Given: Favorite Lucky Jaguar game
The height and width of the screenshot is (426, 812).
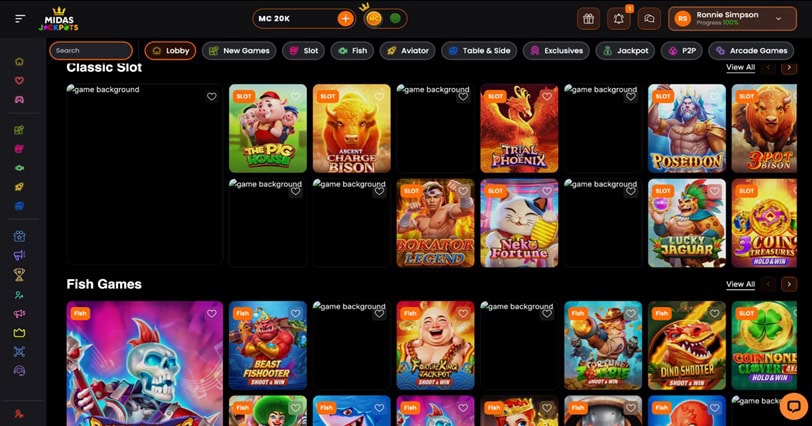Looking at the screenshot, I should tap(715, 191).
